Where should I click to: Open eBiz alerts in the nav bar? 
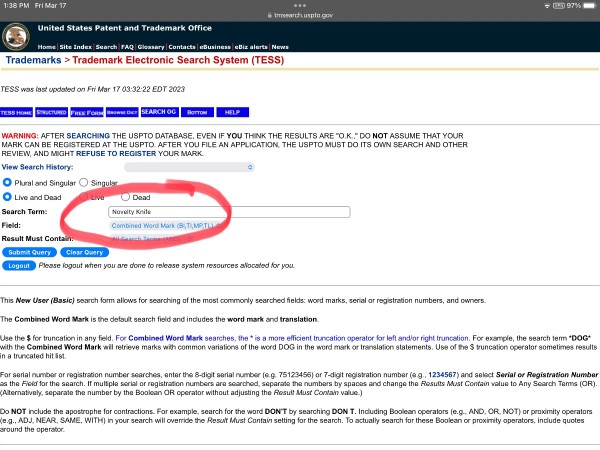click(251, 47)
